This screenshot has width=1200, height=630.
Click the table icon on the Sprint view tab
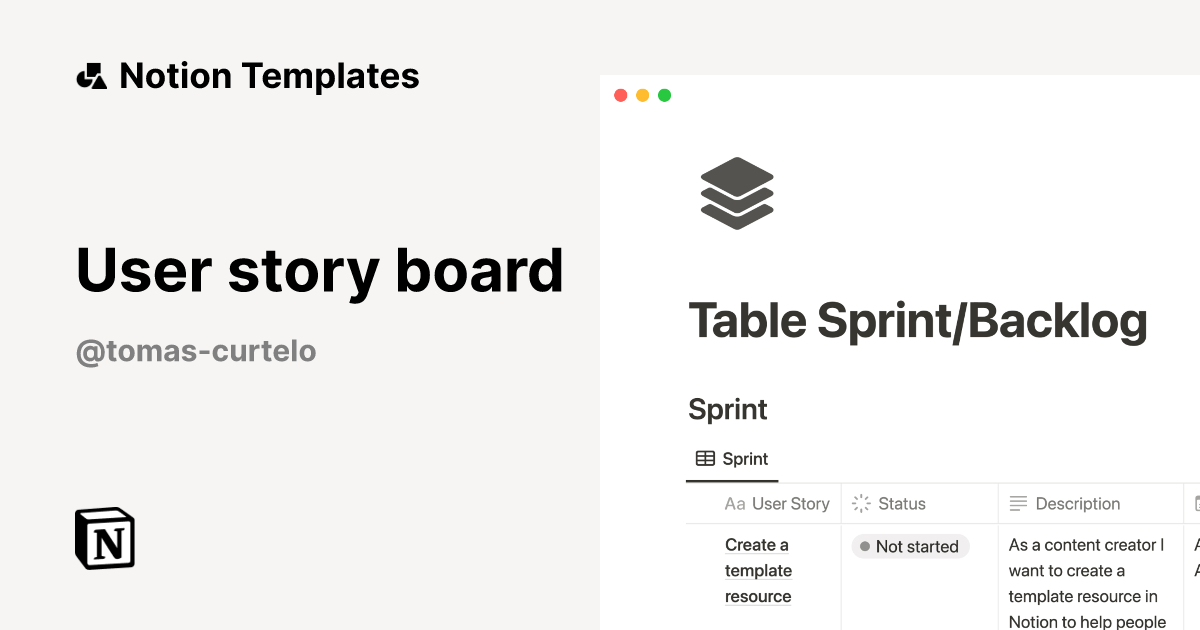point(705,459)
